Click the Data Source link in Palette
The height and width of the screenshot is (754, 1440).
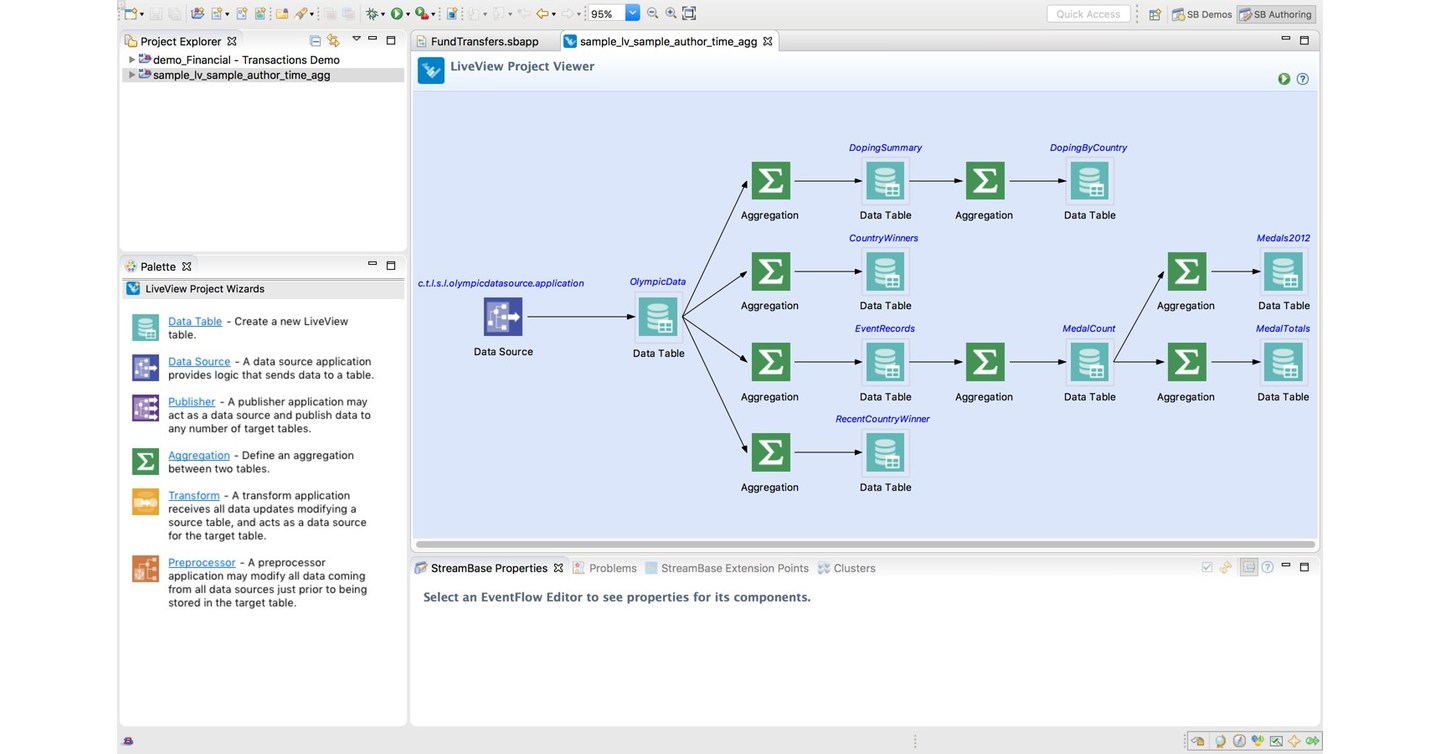pos(199,361)
